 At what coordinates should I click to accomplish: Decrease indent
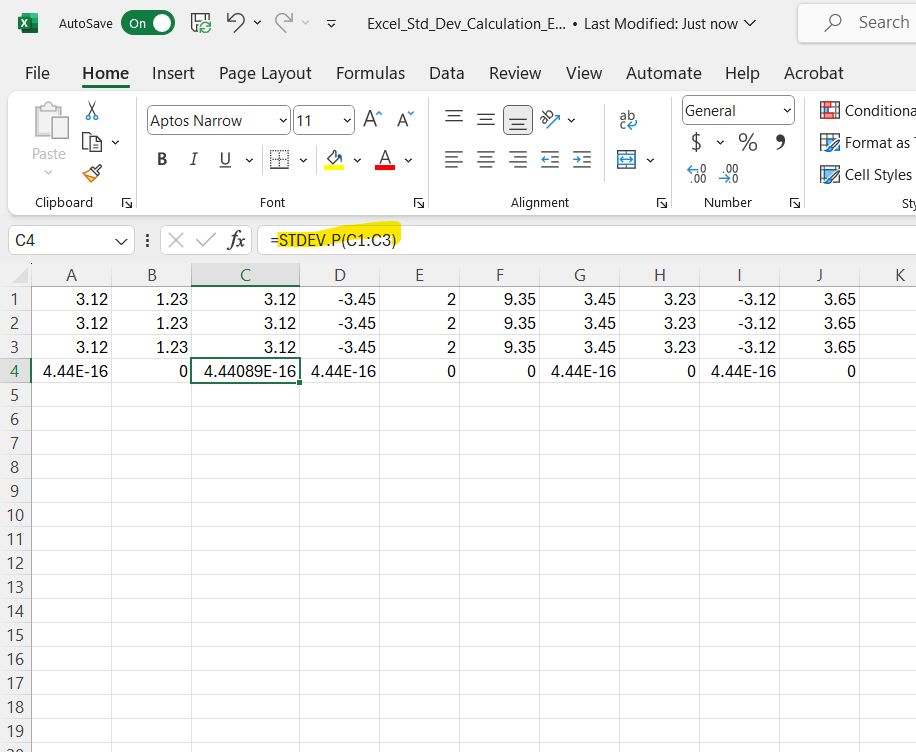[550, 159]
